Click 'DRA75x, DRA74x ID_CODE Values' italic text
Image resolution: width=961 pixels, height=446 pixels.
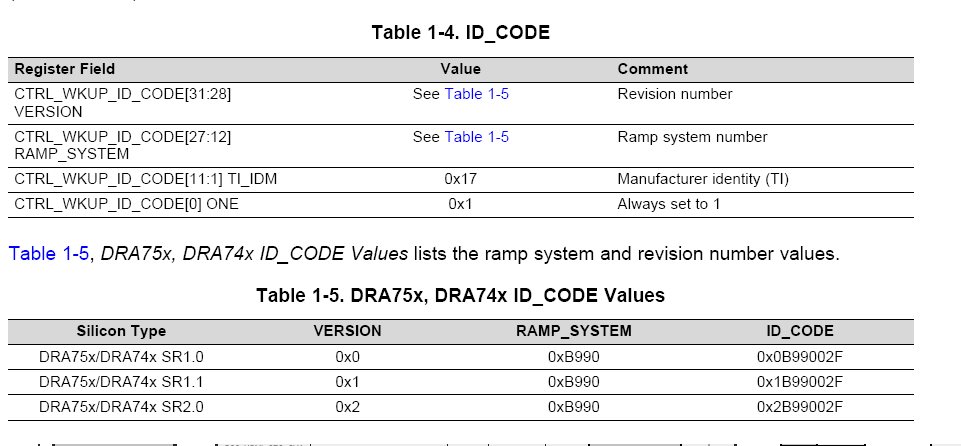(x=254, y=254)
